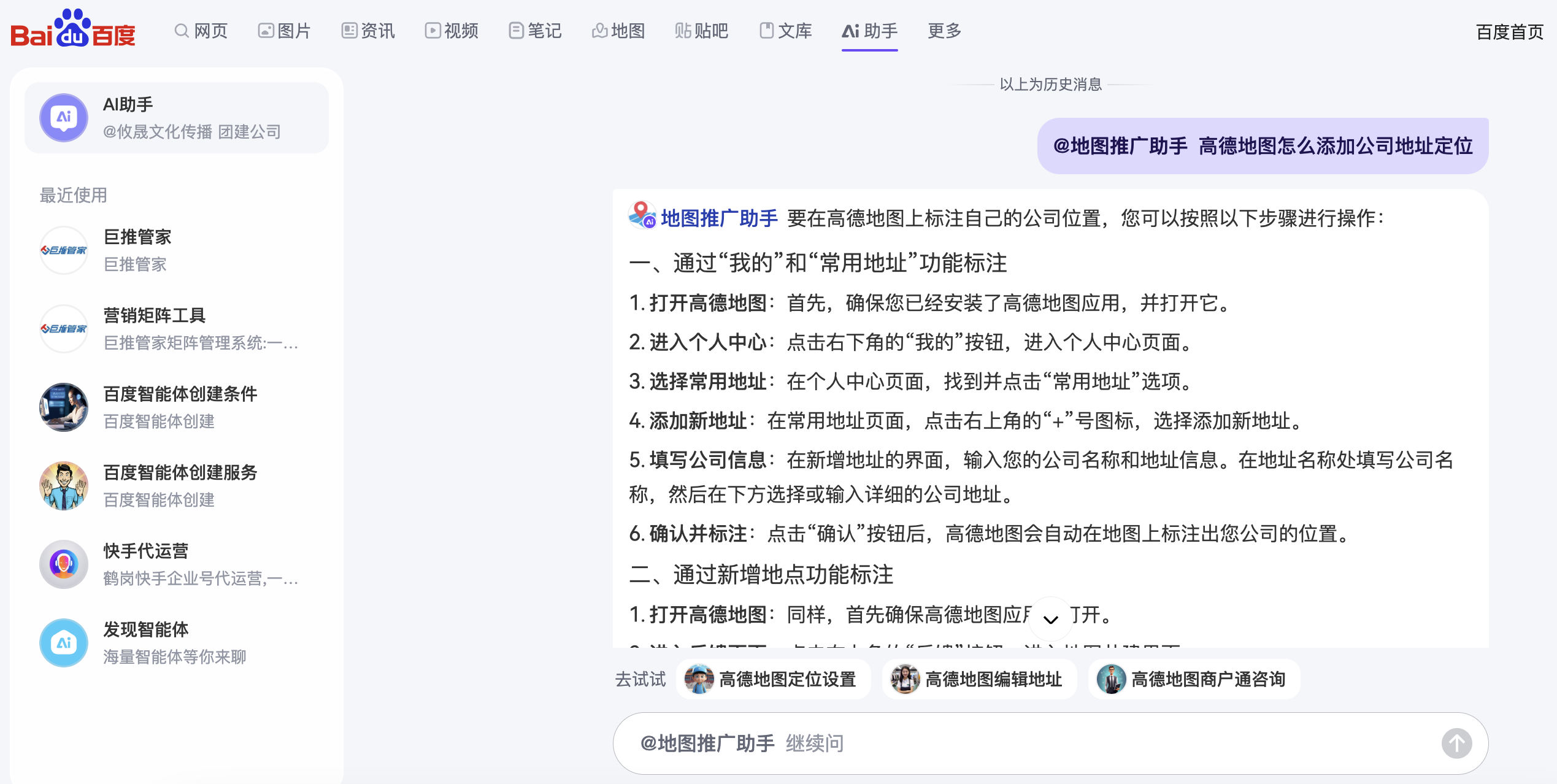The height and width of the screenshot is (784, 1557).
Task: Select the 高德地图编辑地址 suggestion chip
Action: point(979,679)
